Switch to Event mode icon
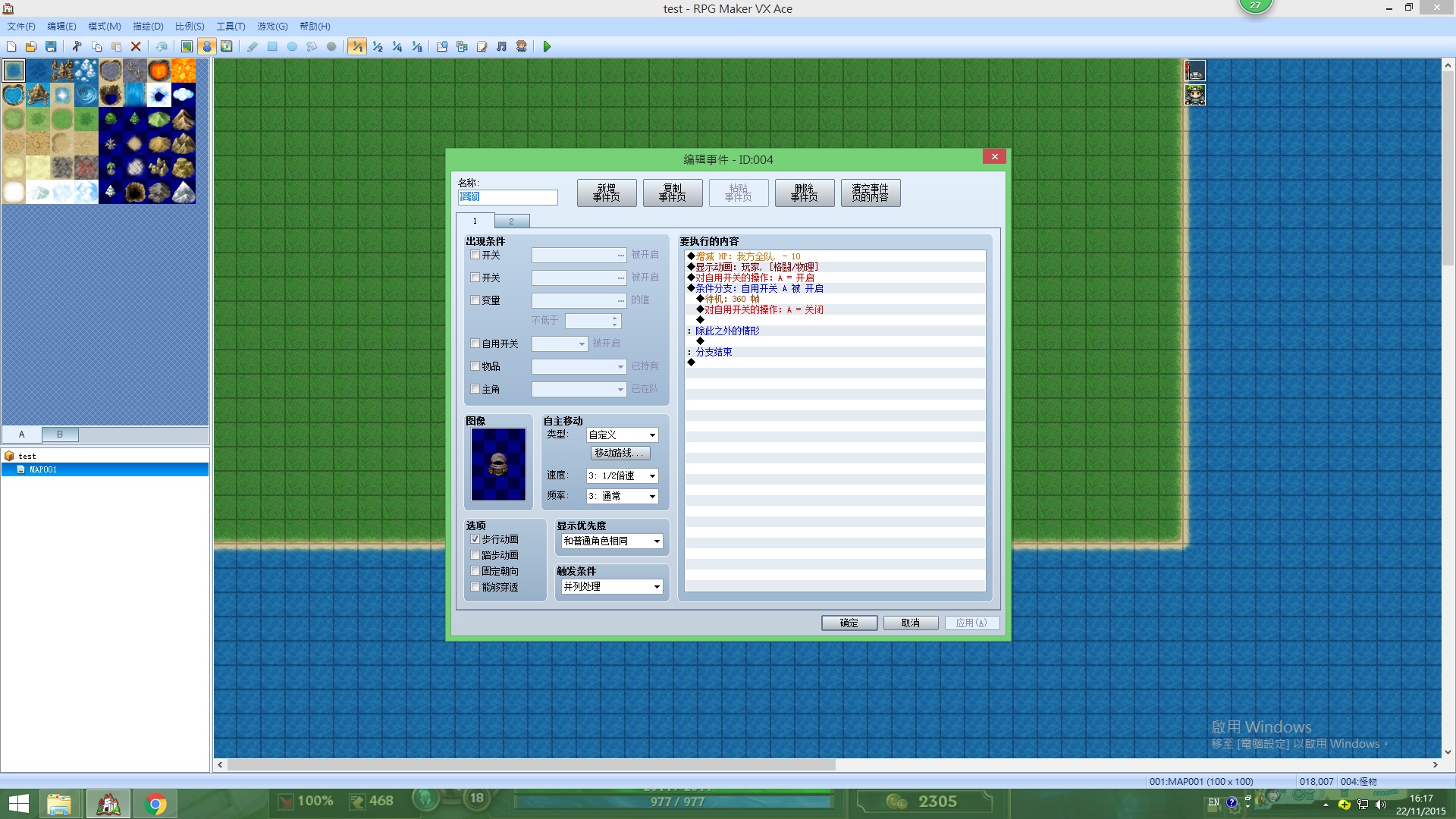 click(206, 47)
